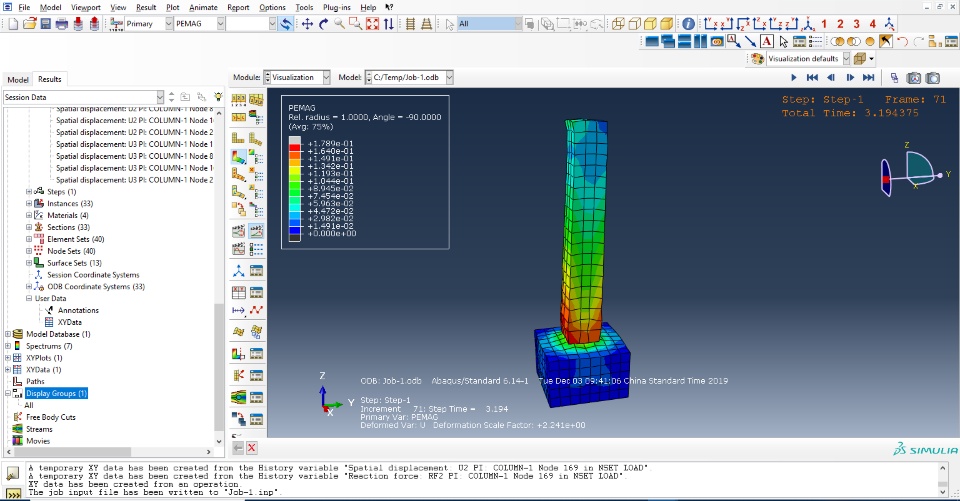Step to next frame
Image resolution: width=960 pixels, height=501 pixels.
click(850, 78)
